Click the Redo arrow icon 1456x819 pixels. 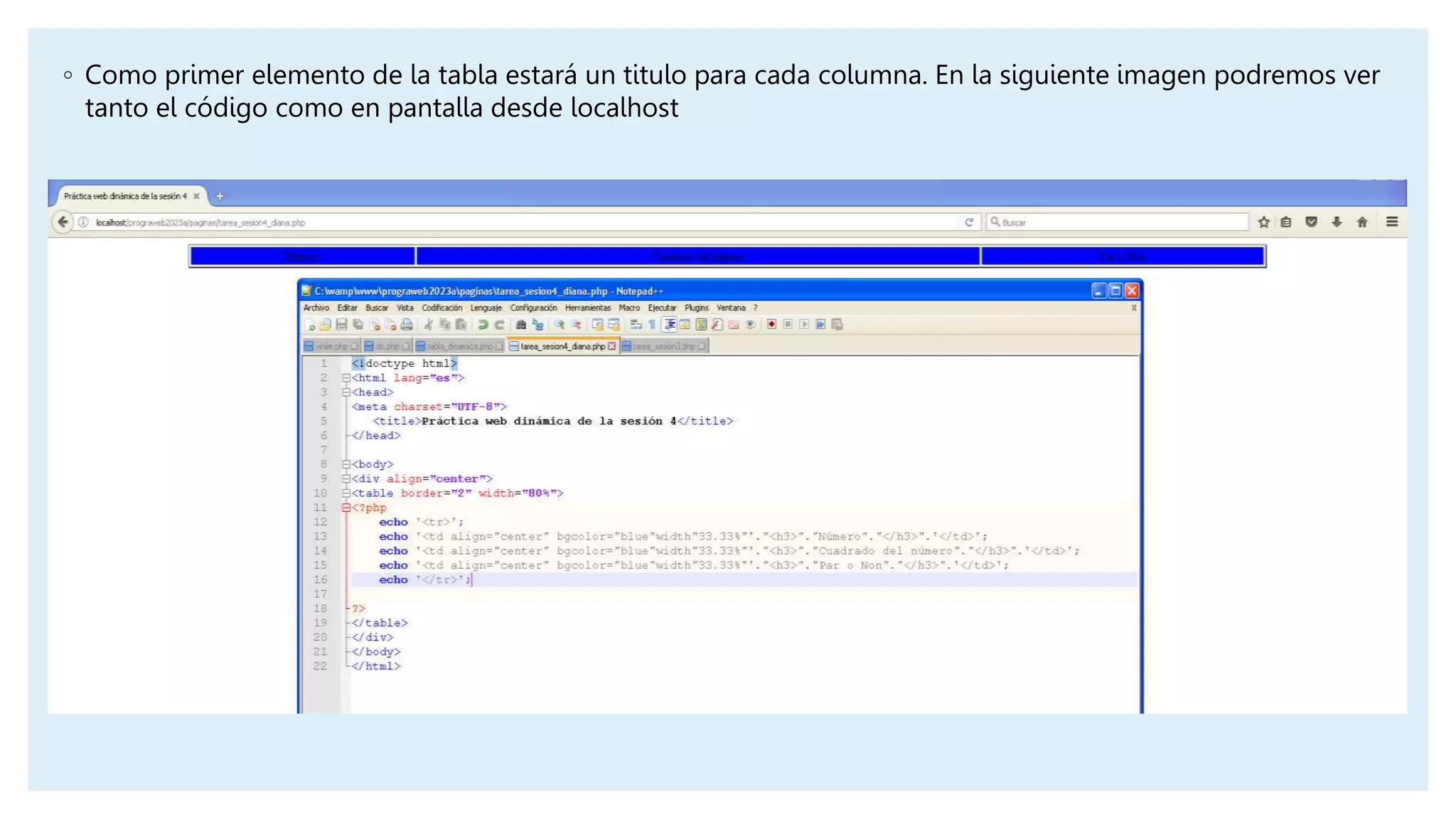coord(499,325)
